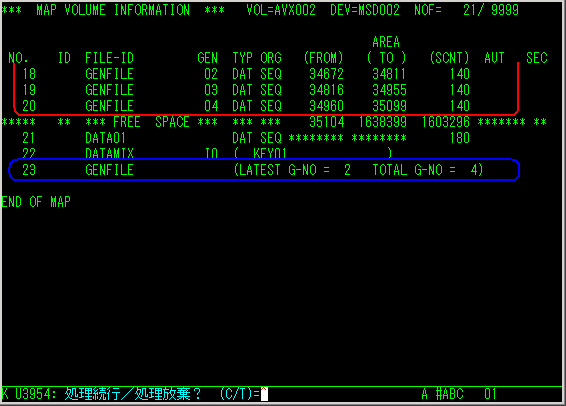
Task: Click KEY01 in the DATAMIX row
Action: click(x=270, y=153)
